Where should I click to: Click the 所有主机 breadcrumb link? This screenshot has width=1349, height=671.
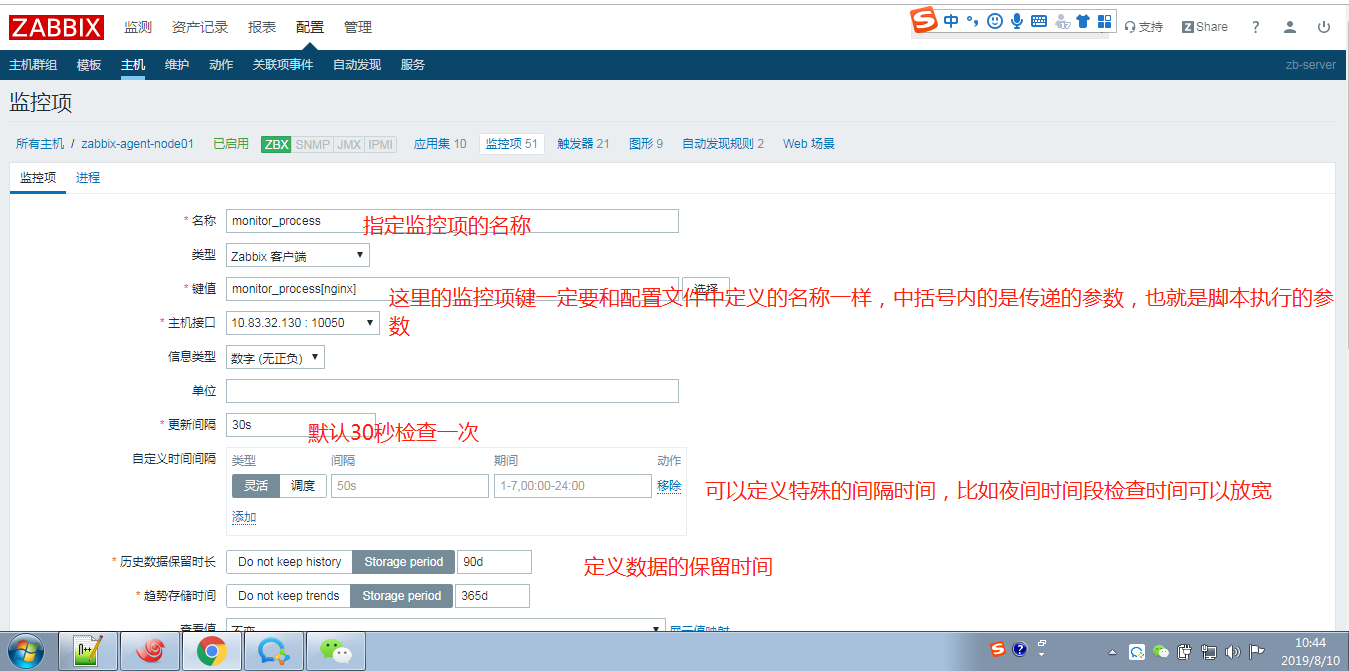click(40, 144)
